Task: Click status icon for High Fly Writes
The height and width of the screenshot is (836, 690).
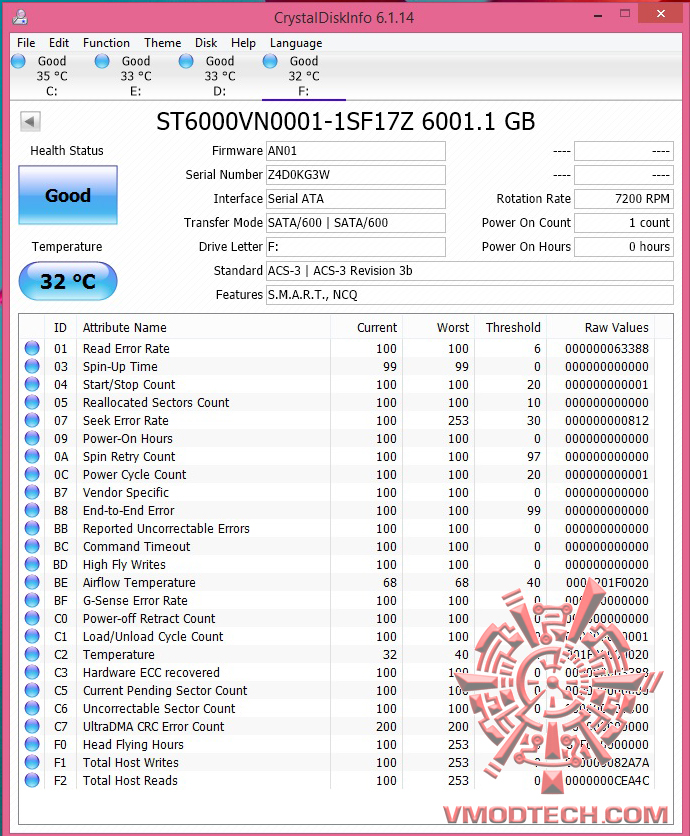Action: (x=32, y=564)
